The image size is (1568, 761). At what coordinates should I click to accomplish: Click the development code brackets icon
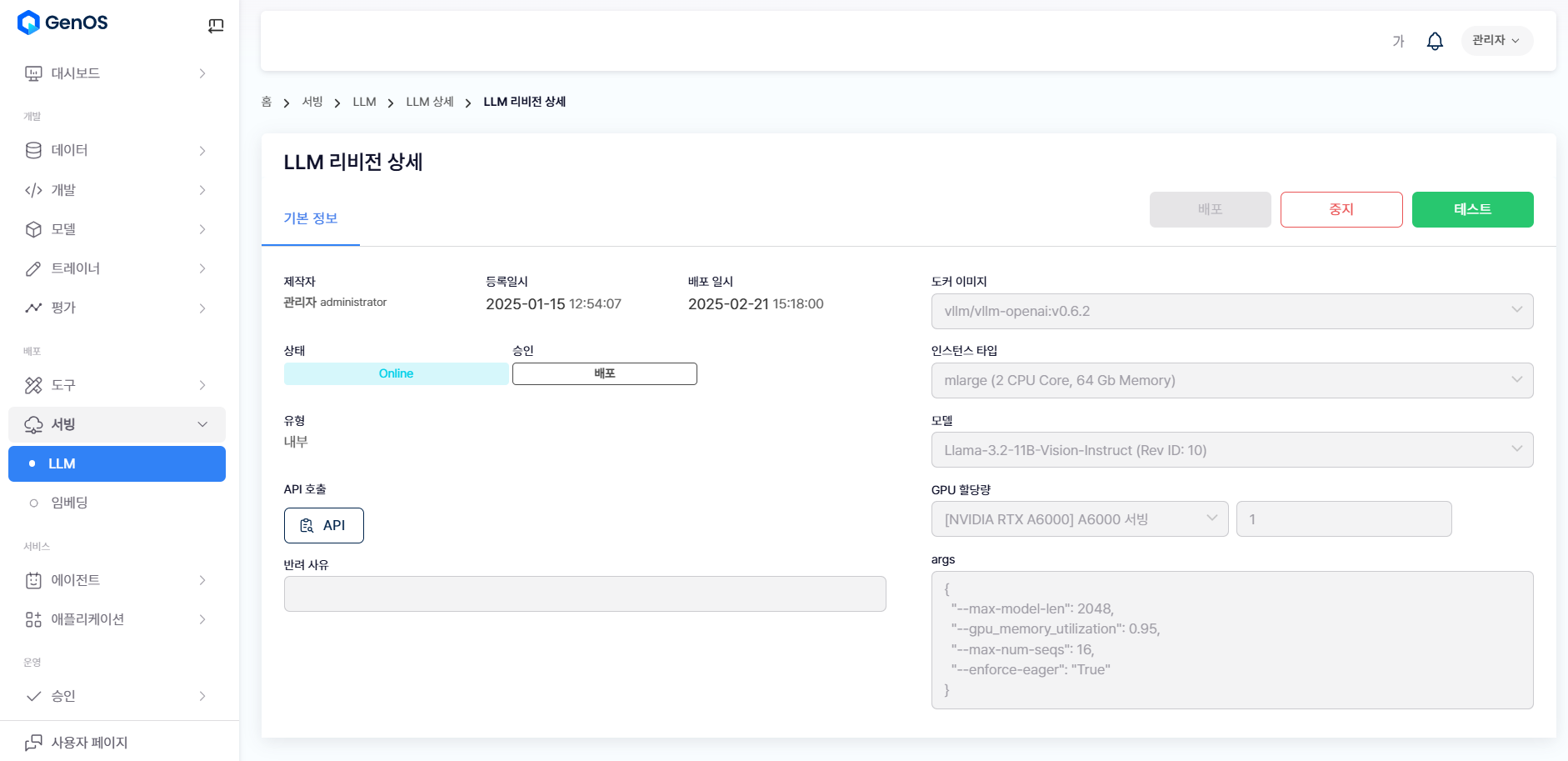(x=33, y=190)
